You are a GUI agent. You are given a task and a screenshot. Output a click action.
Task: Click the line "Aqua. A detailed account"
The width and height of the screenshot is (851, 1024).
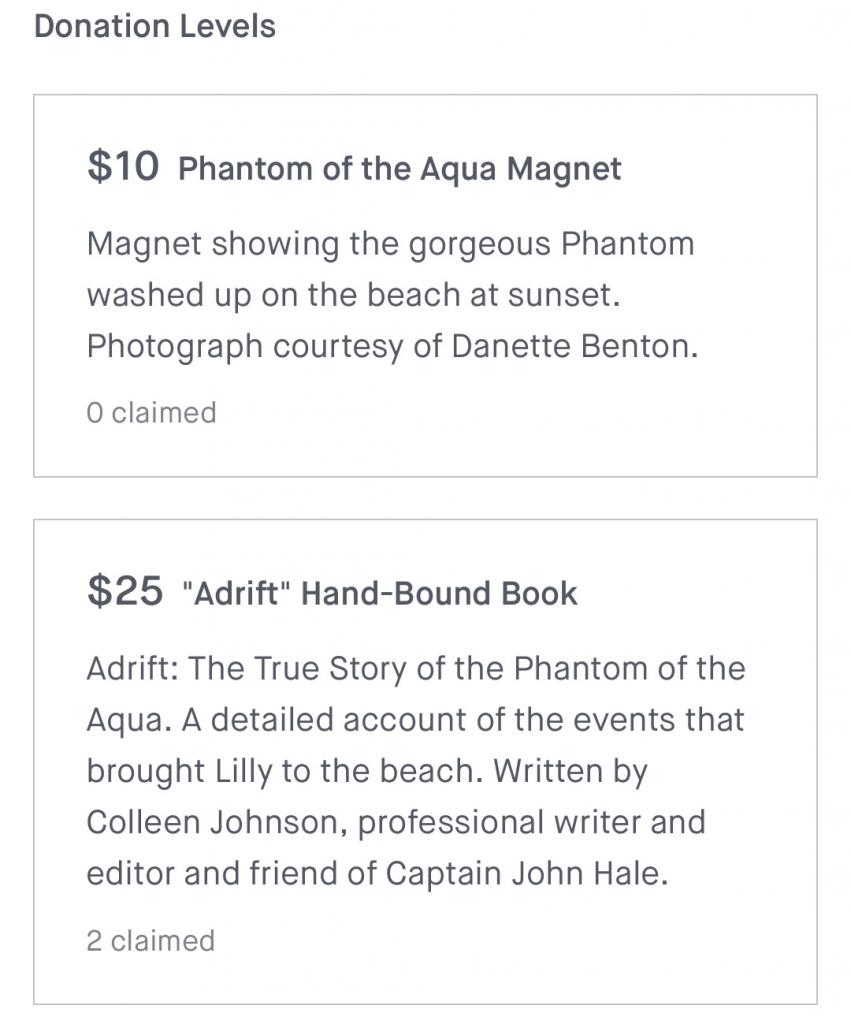(x=415, y=720)
